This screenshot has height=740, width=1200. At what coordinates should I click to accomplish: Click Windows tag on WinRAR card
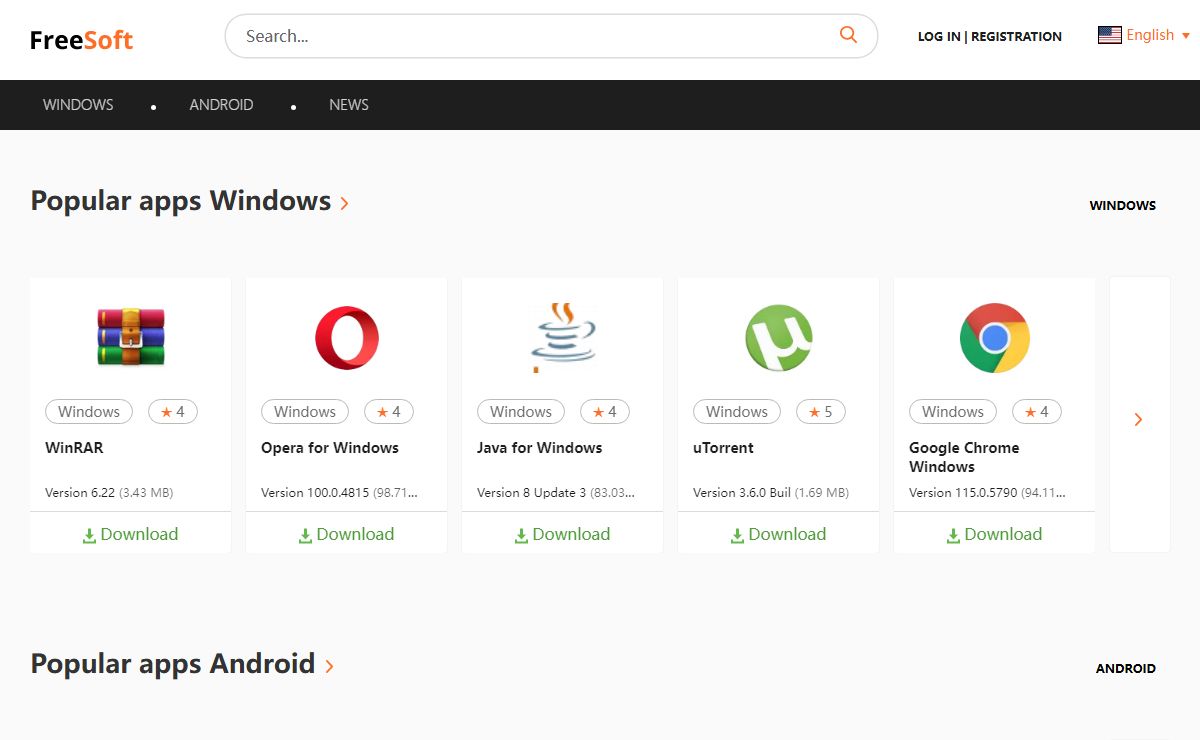coord(89,412)
